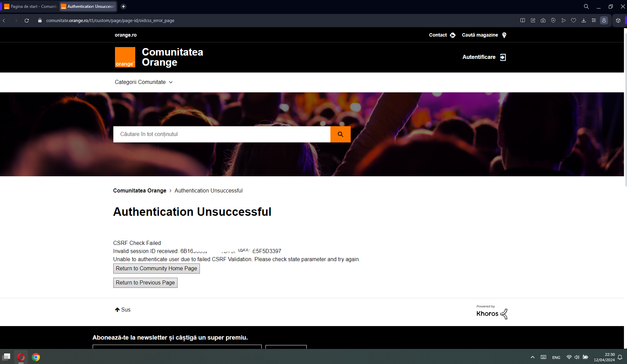627x364 pixels.
Task: Click Comunitatea Orange breadcrumb link
Action: (140, 191)
